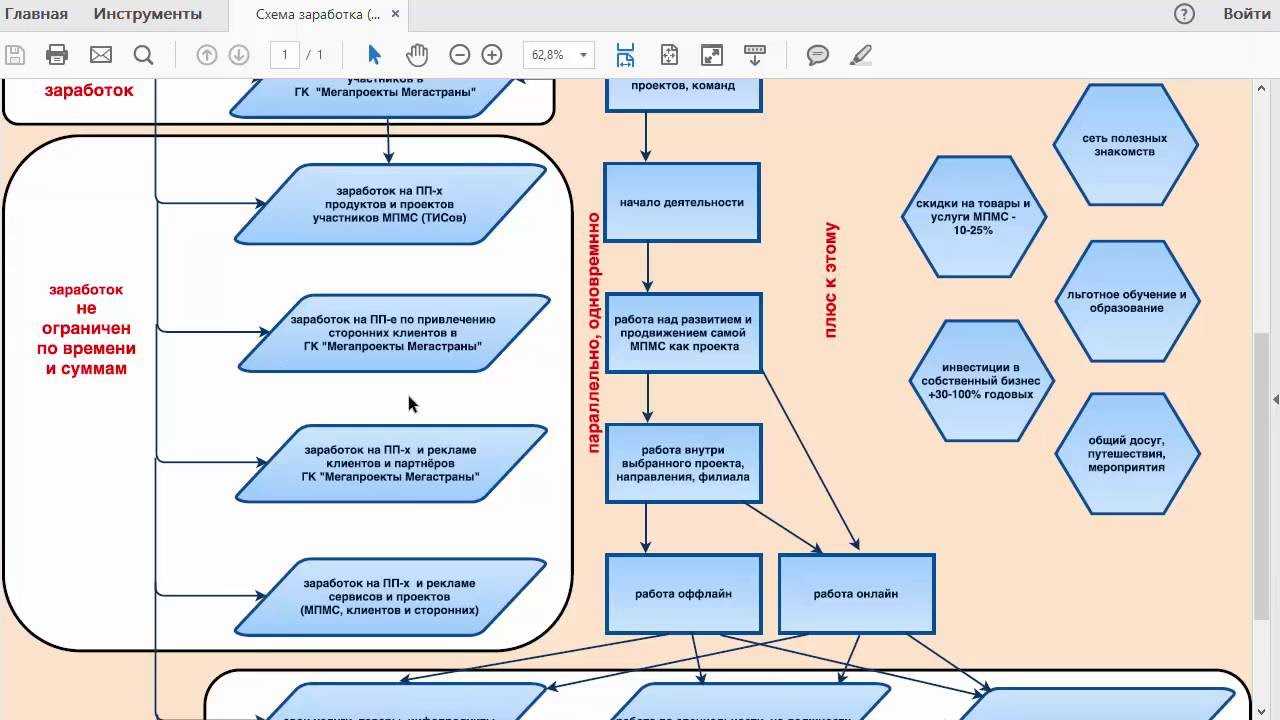The width and height of the screenshot is (1280, 720).
Task: Open the help question mark icon
Action: (1184, 14)
